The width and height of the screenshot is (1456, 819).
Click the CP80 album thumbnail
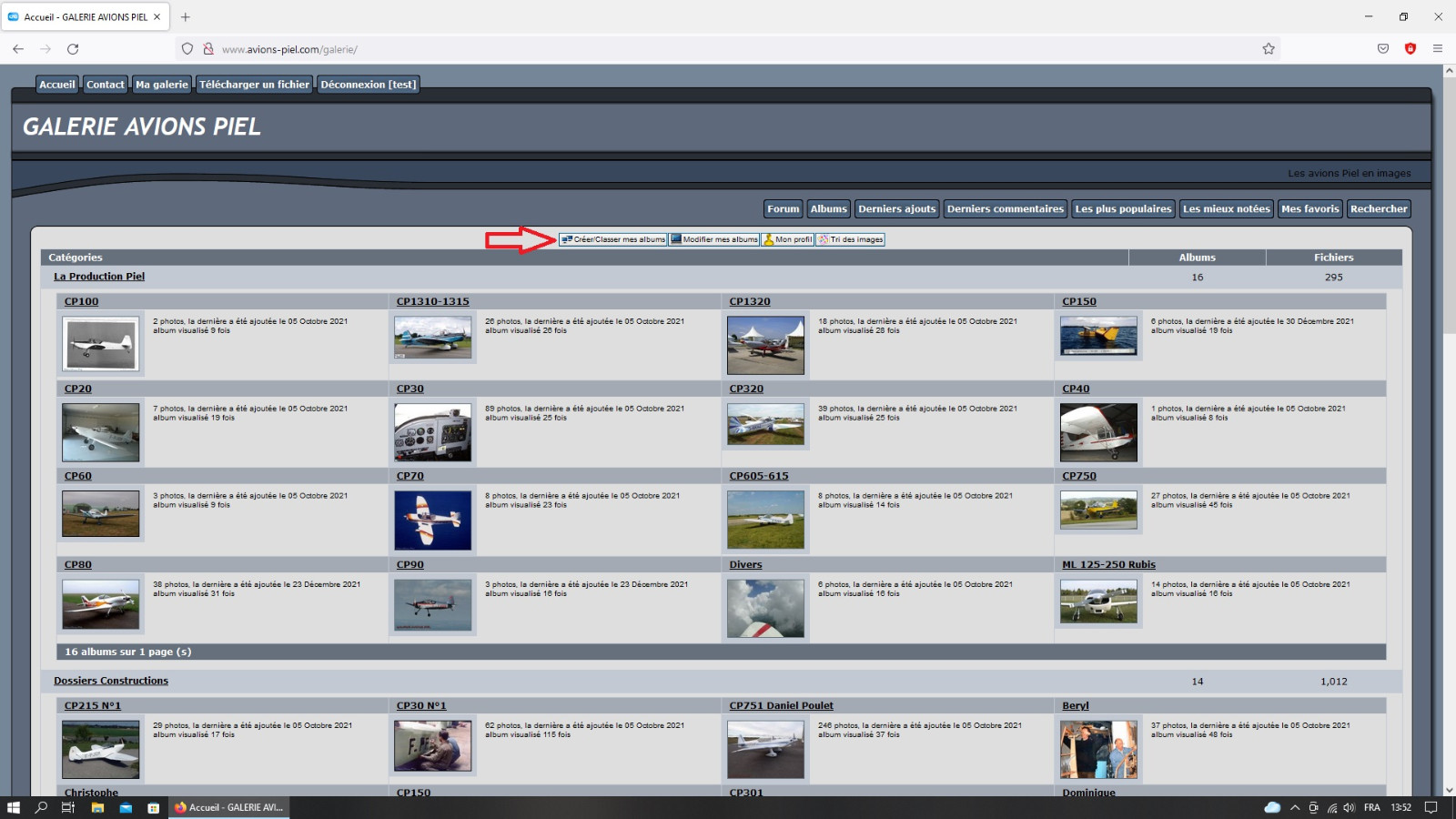pyautogui.click(x=101, y=604)
